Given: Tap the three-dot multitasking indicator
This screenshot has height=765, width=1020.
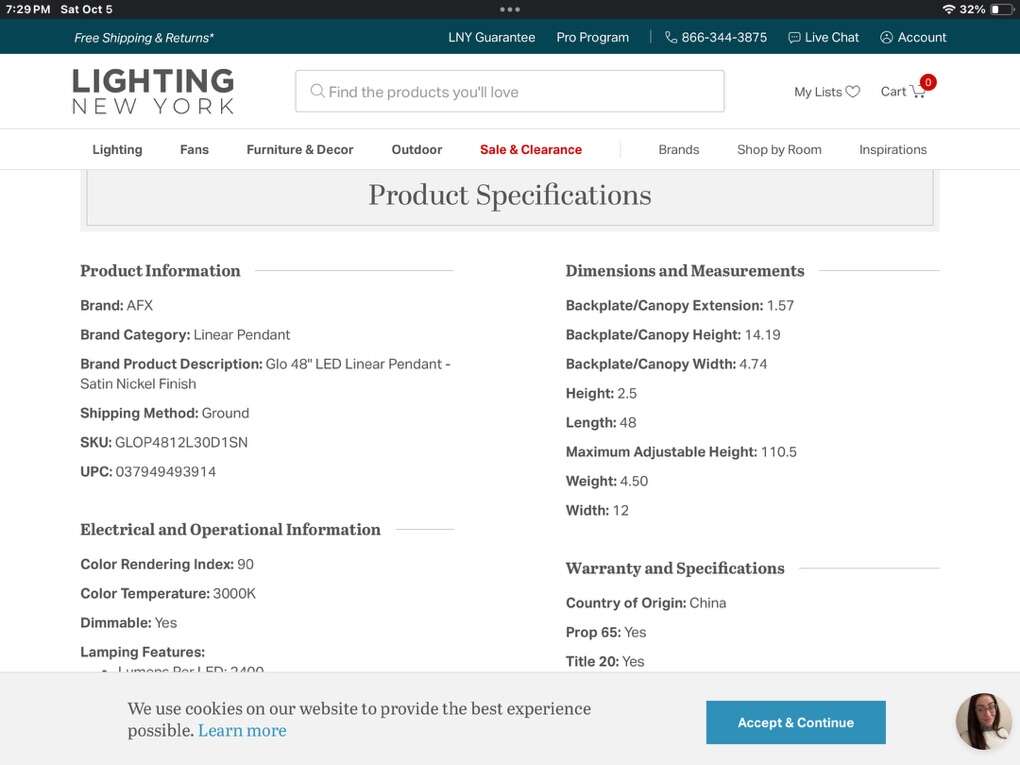Looking at the screenshot, I should [510, 9].
